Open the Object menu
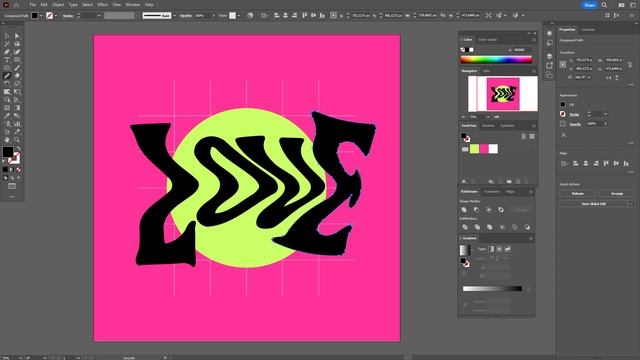 pos(58,4)
